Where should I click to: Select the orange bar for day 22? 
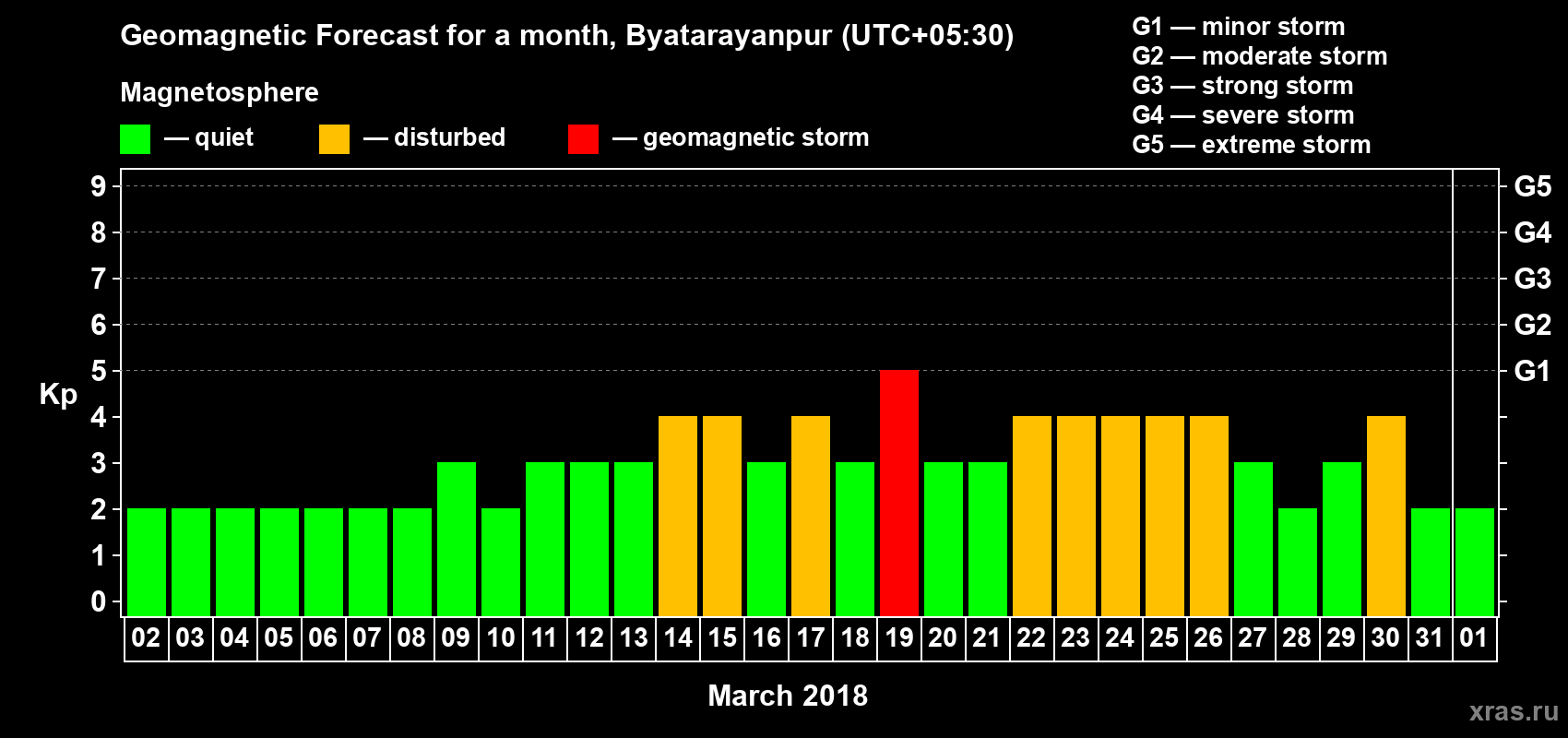point(1032,516)
